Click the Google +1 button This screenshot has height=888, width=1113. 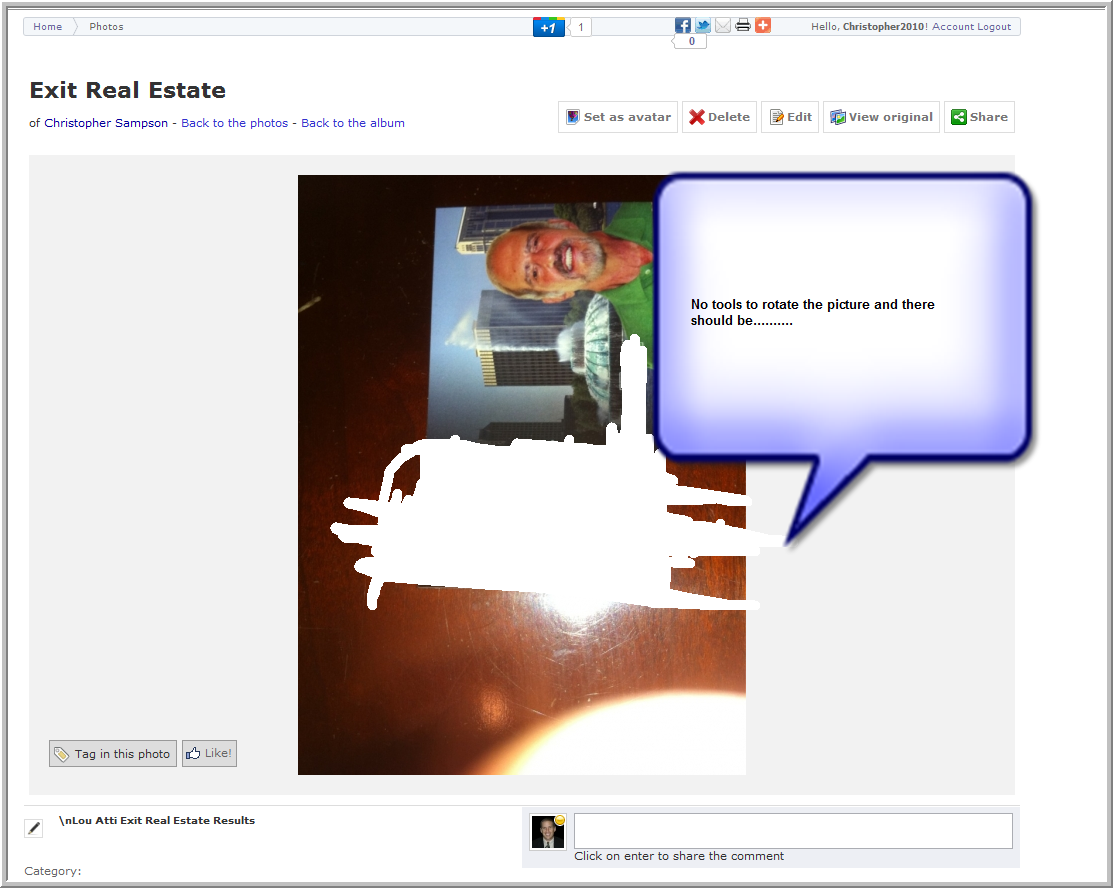click(548, 28)
